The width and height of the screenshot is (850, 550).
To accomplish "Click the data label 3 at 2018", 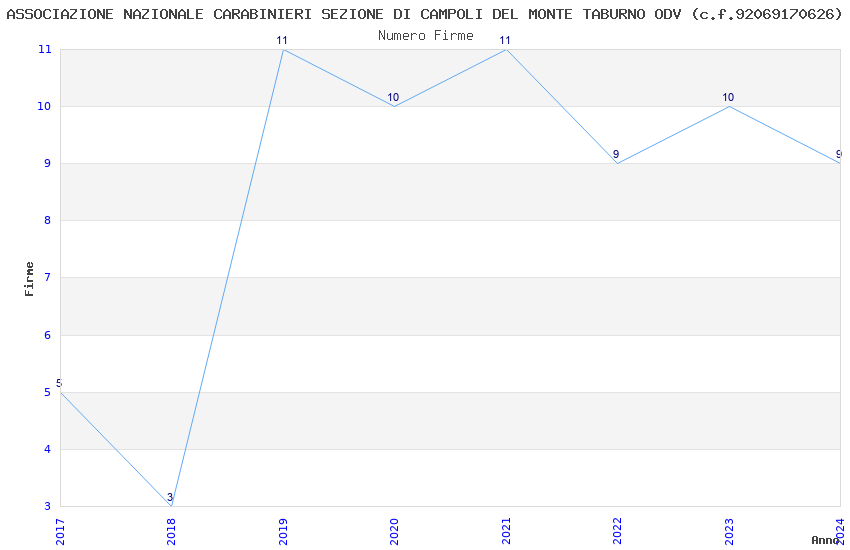I will 170,497.
